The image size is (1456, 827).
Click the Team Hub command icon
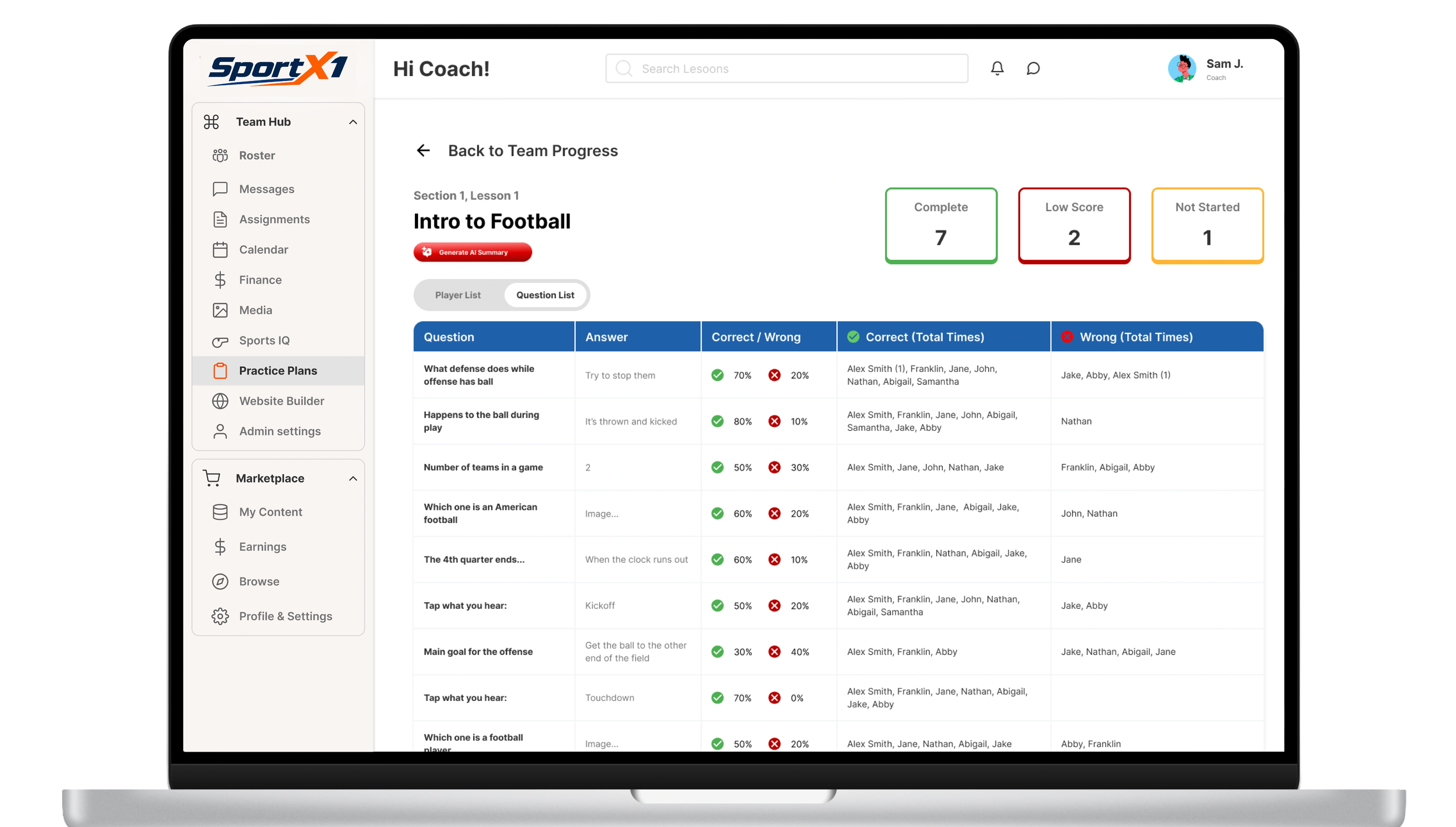(211, 122)
